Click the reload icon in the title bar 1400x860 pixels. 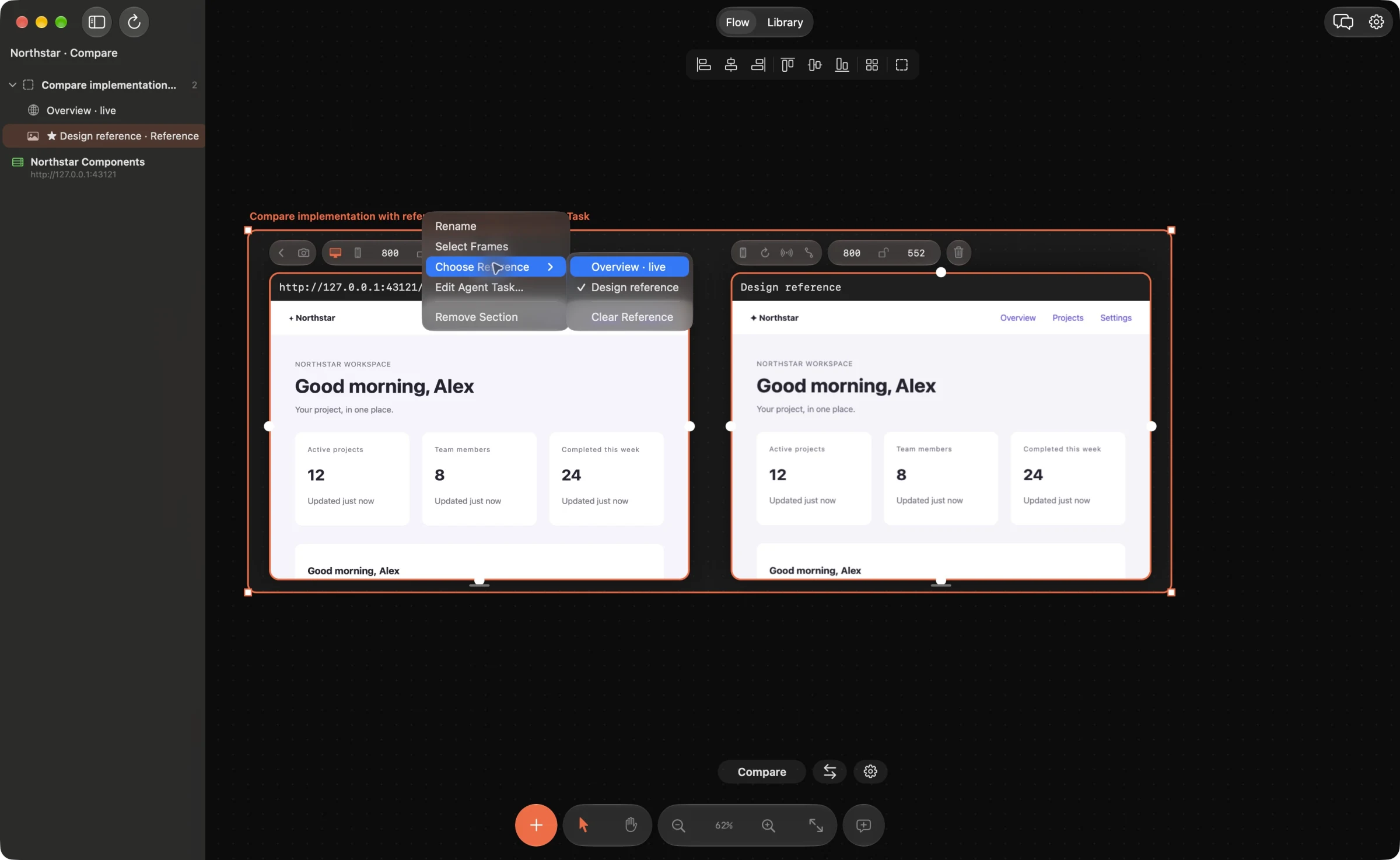(134, 22)
